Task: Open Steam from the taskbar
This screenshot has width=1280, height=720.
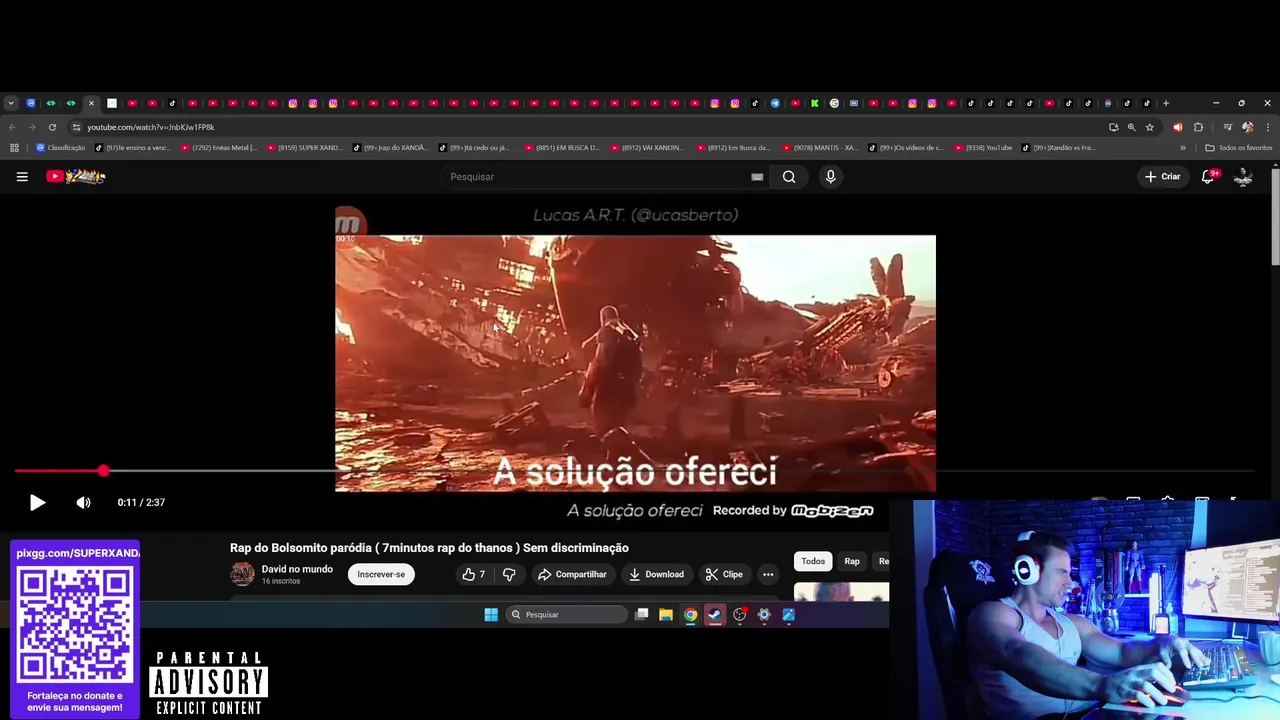Action: [714, 615]
